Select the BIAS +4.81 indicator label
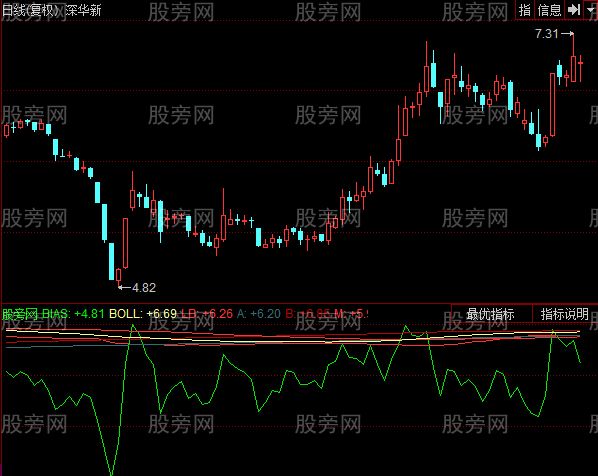The height and width of the screenshot is (476, 598). [x=73, y=314]
